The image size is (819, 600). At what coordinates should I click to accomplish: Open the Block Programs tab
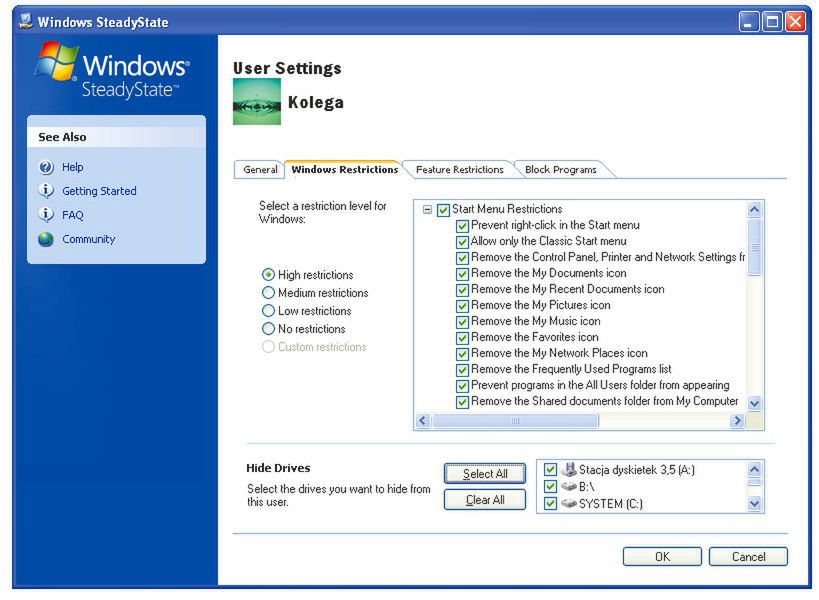(560, 170)
